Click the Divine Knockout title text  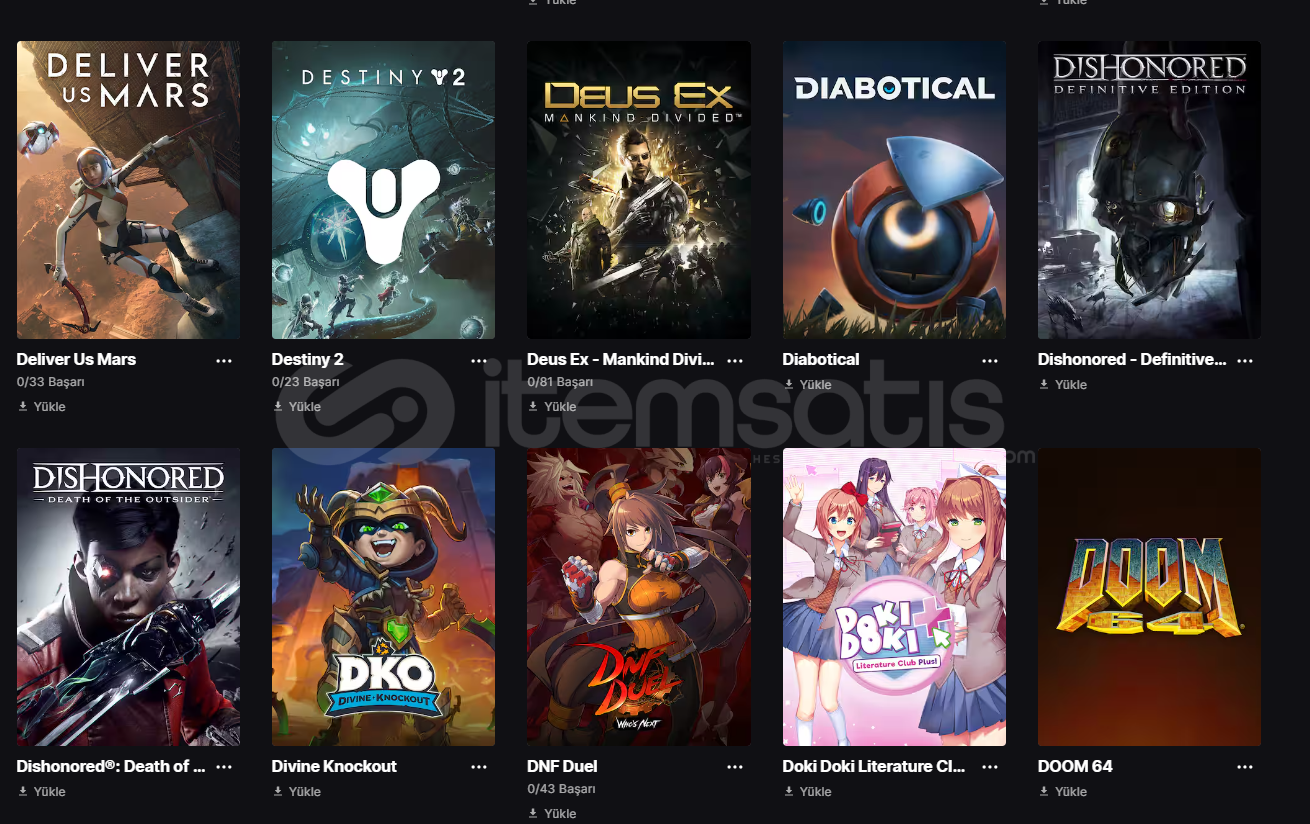[x=334, y=767]
